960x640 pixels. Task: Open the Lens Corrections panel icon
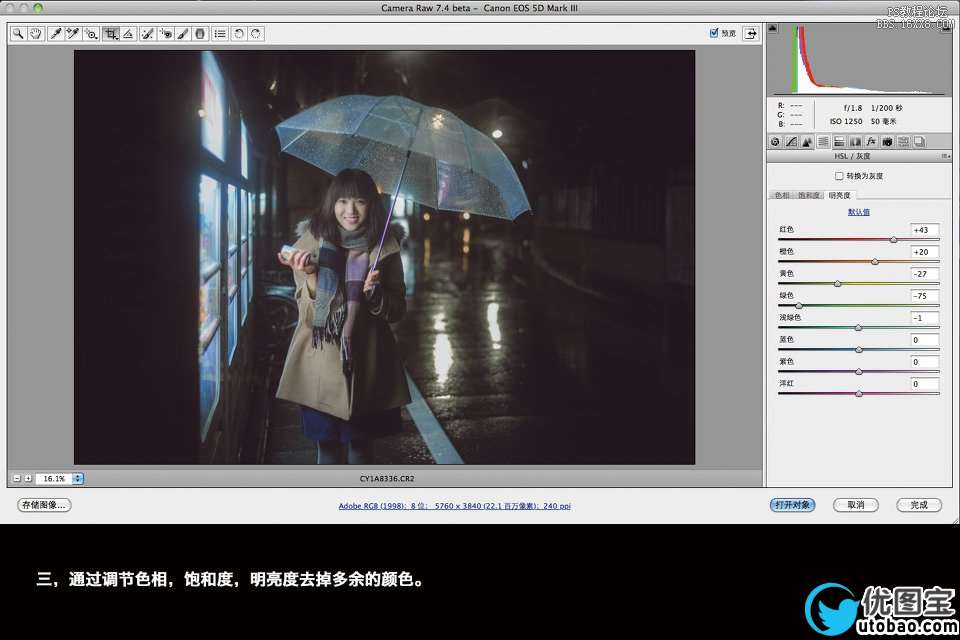pos(855,141)
